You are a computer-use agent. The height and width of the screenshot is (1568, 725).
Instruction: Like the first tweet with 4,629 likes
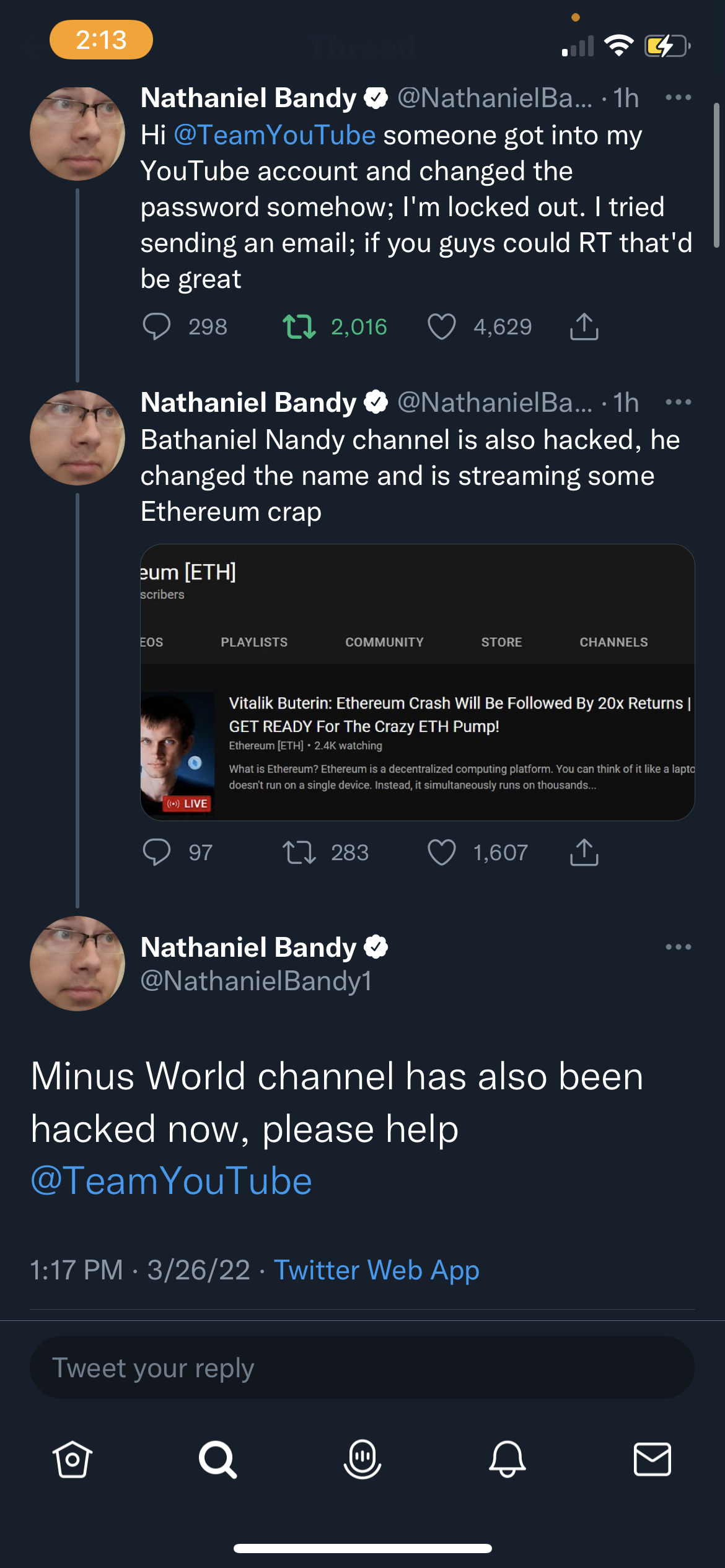tap(442, 326)
